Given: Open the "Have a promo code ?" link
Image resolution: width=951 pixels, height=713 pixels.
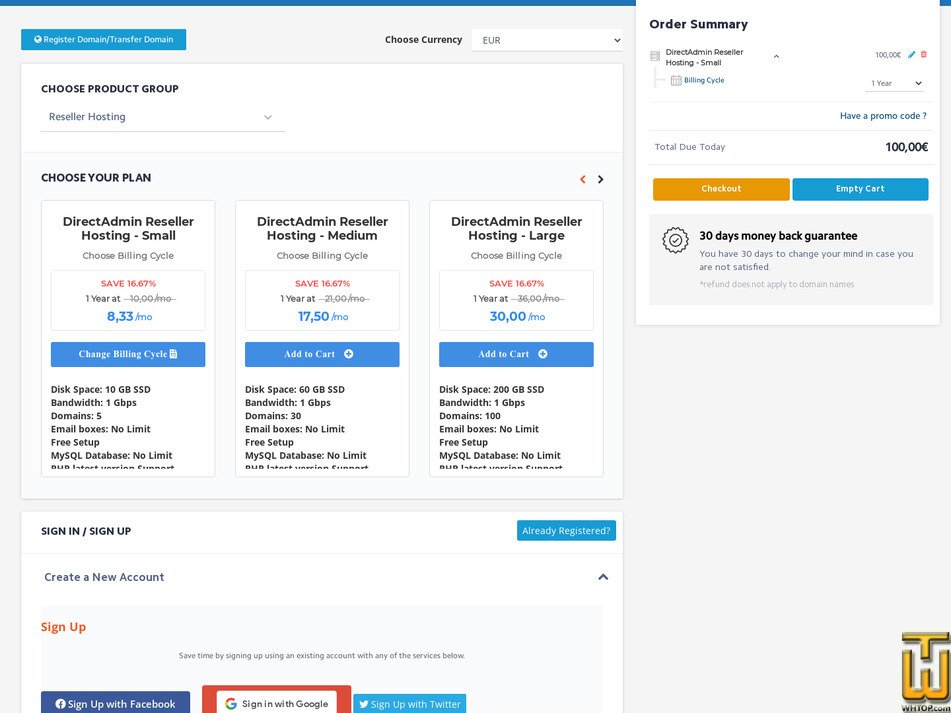Looking at the screenshot, I should [x=882, y=116].
